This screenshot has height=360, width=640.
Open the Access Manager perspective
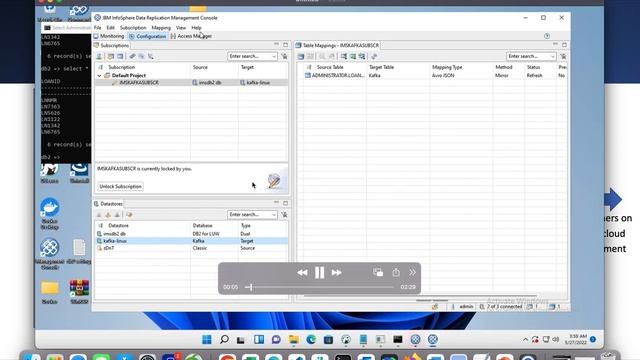(191, 36)
